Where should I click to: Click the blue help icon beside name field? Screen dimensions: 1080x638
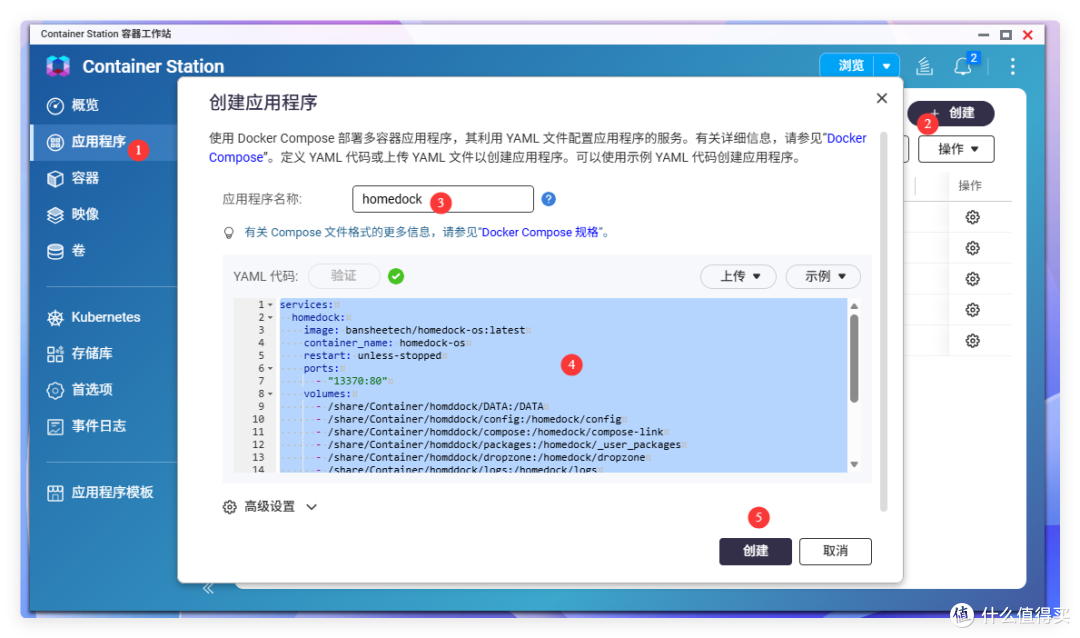(x=548, y=199)
